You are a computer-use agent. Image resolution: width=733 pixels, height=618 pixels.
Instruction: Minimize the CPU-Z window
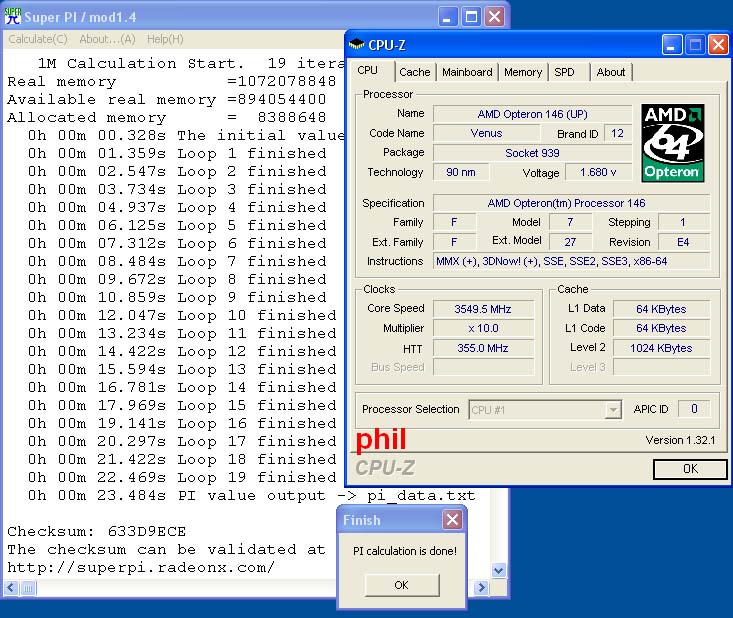[x=671, y=45]
